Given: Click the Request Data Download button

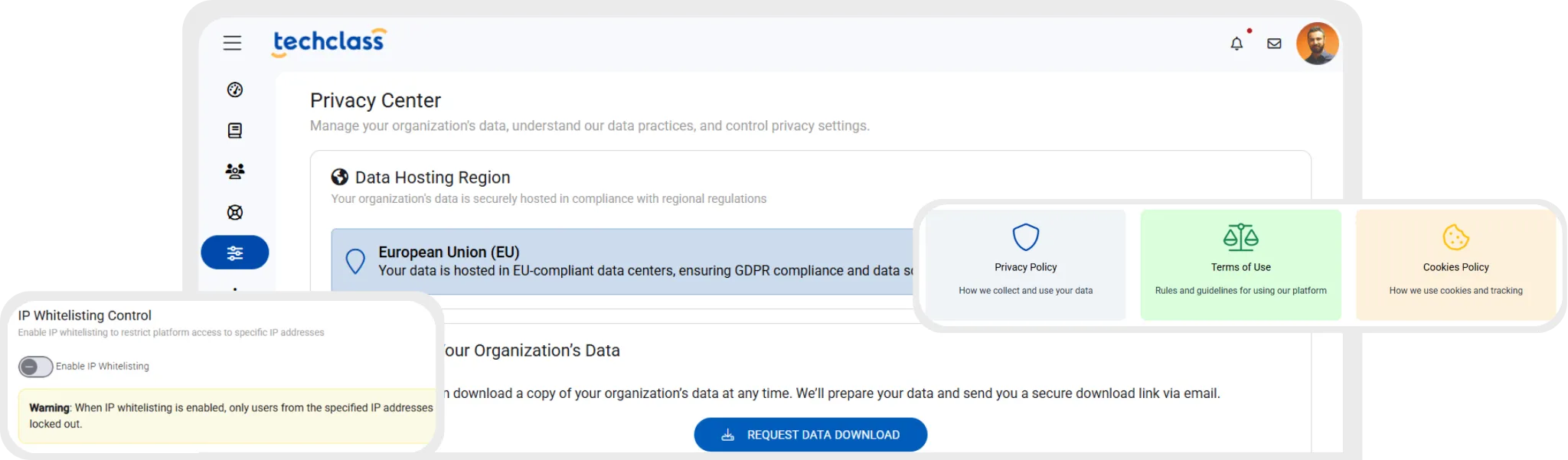Looking at the screenshot, I should [810, 435].
